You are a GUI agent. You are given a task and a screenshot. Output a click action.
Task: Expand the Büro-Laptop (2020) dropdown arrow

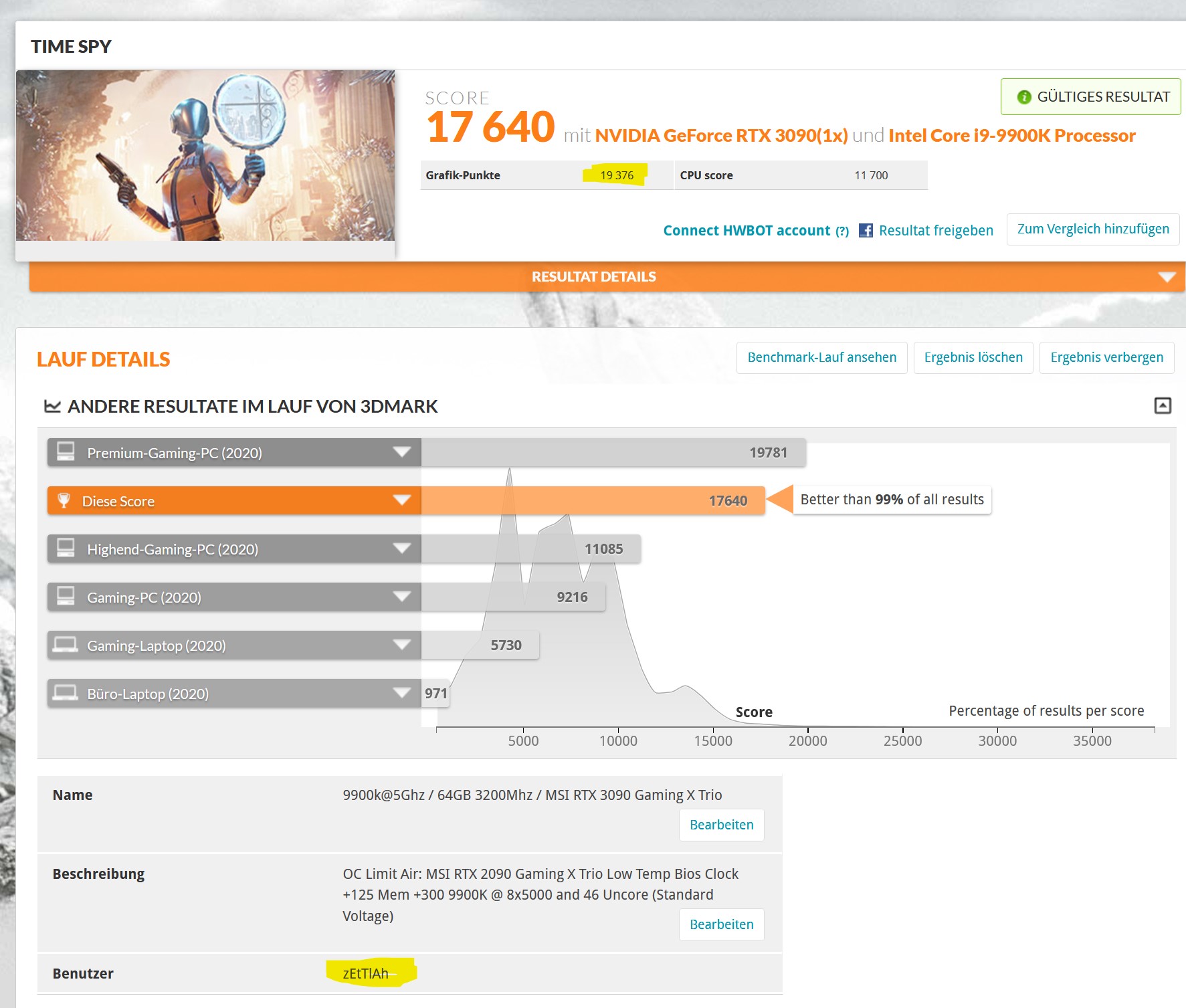pyautogui.click(x=401, y=693)
